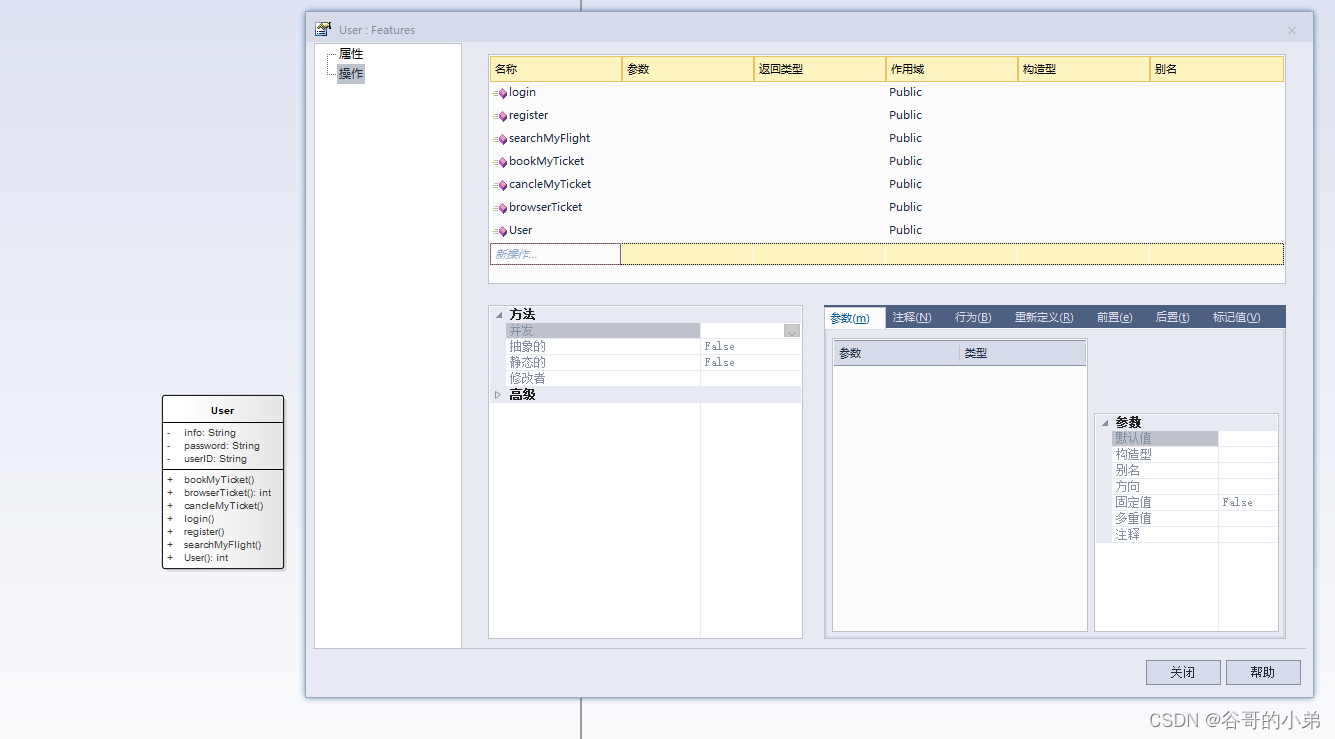Screen dimensions: 1335x739
Task: Click the searchMyFlight operation icon
Action: [500, 139]
